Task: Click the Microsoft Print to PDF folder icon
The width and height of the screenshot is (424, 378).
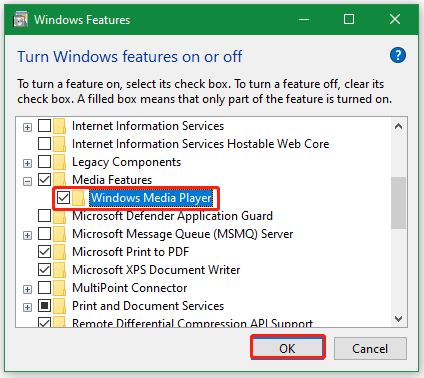Action: [x=60, y=252]
